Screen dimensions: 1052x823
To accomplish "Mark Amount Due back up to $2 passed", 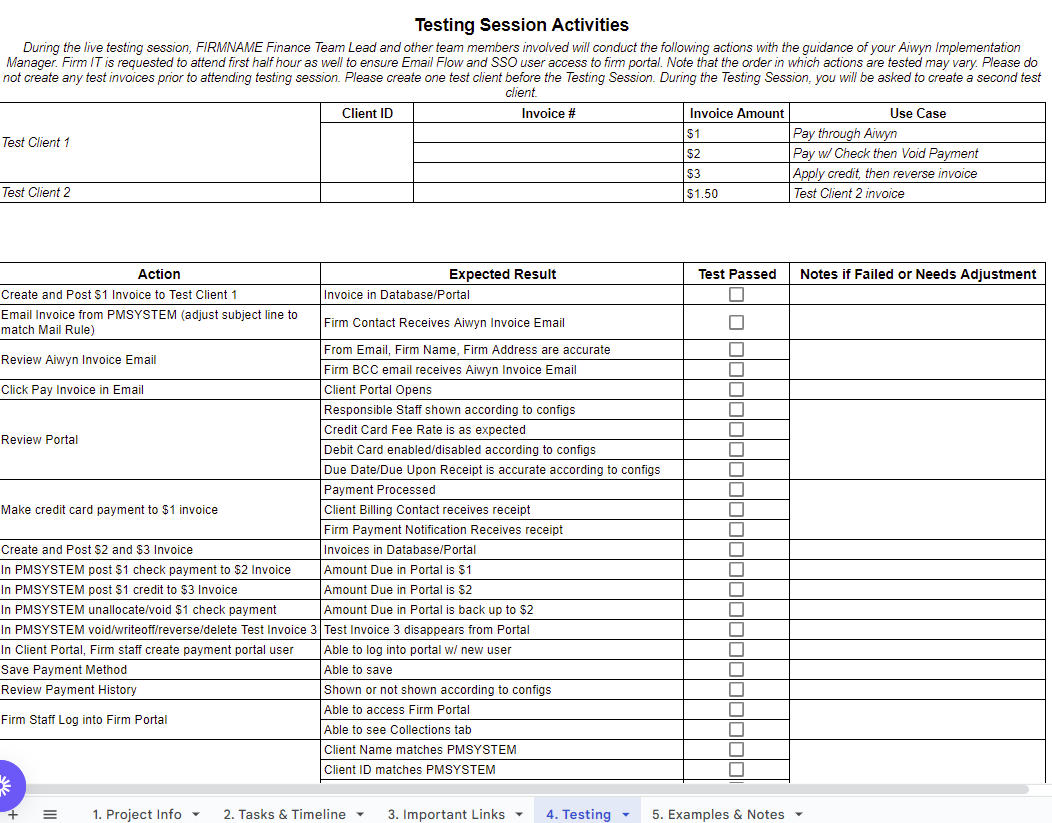I will [x=736, y=610].
